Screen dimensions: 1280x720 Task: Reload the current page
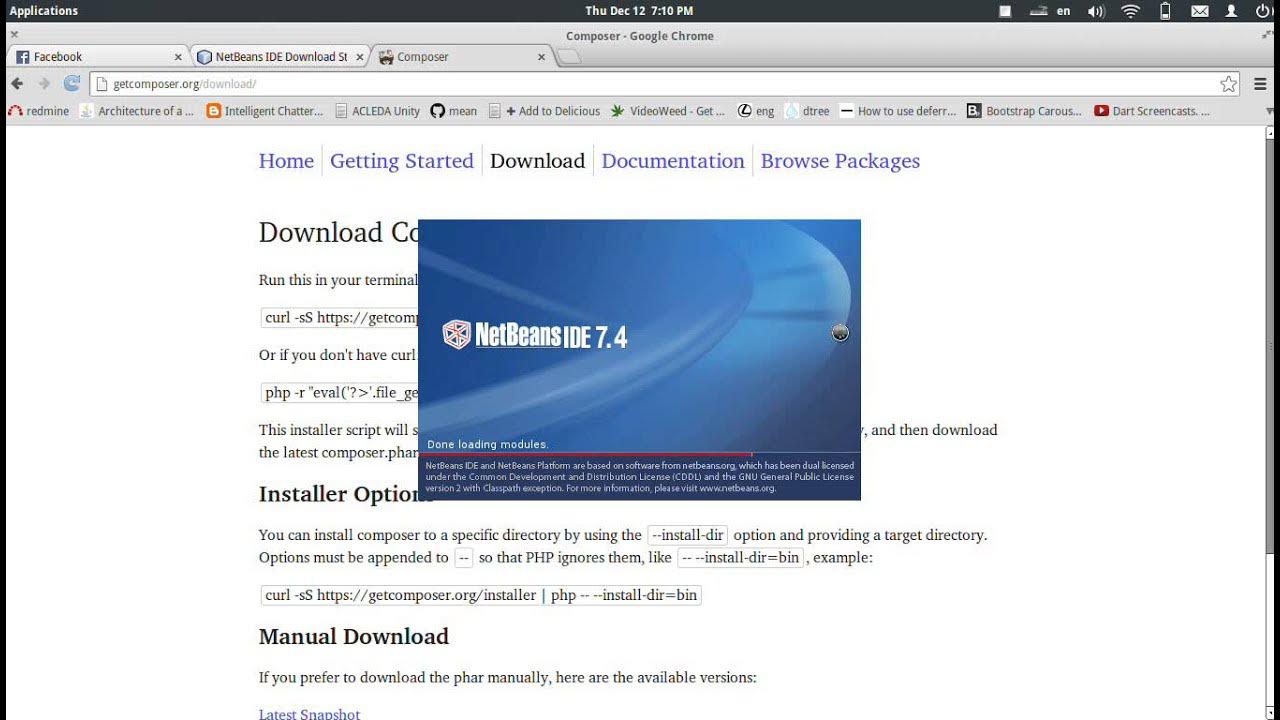(71, 84)
